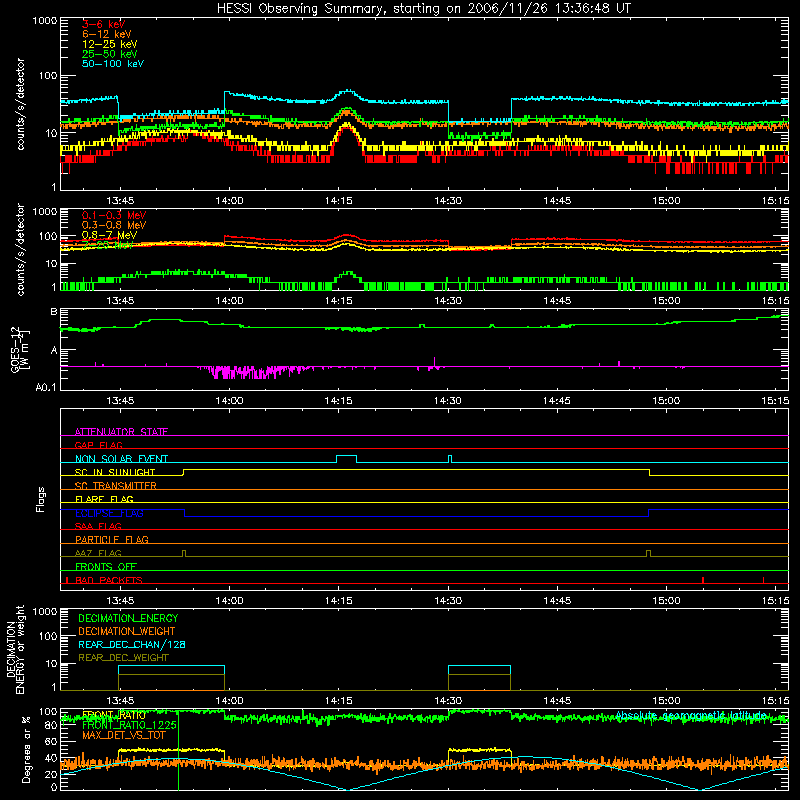
Task: Click the green vertical spike in the bottom panel
Action: [178, 750]
